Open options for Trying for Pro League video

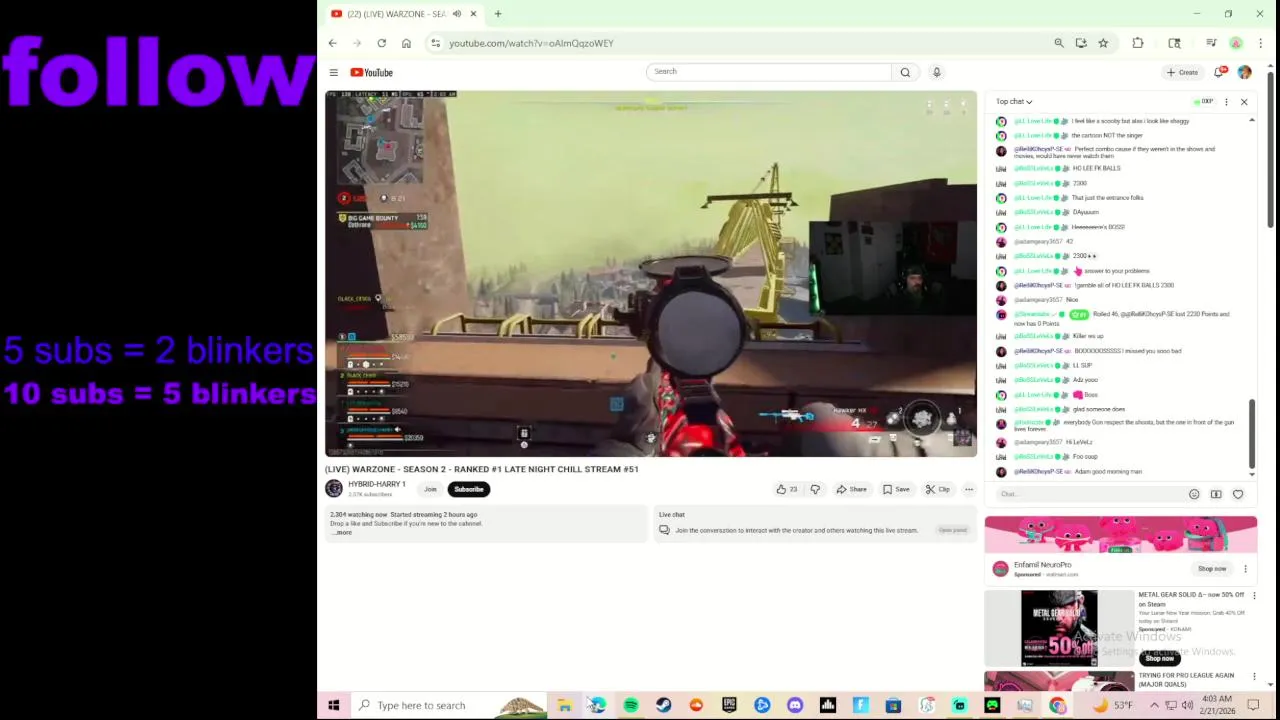point(1254,677)
